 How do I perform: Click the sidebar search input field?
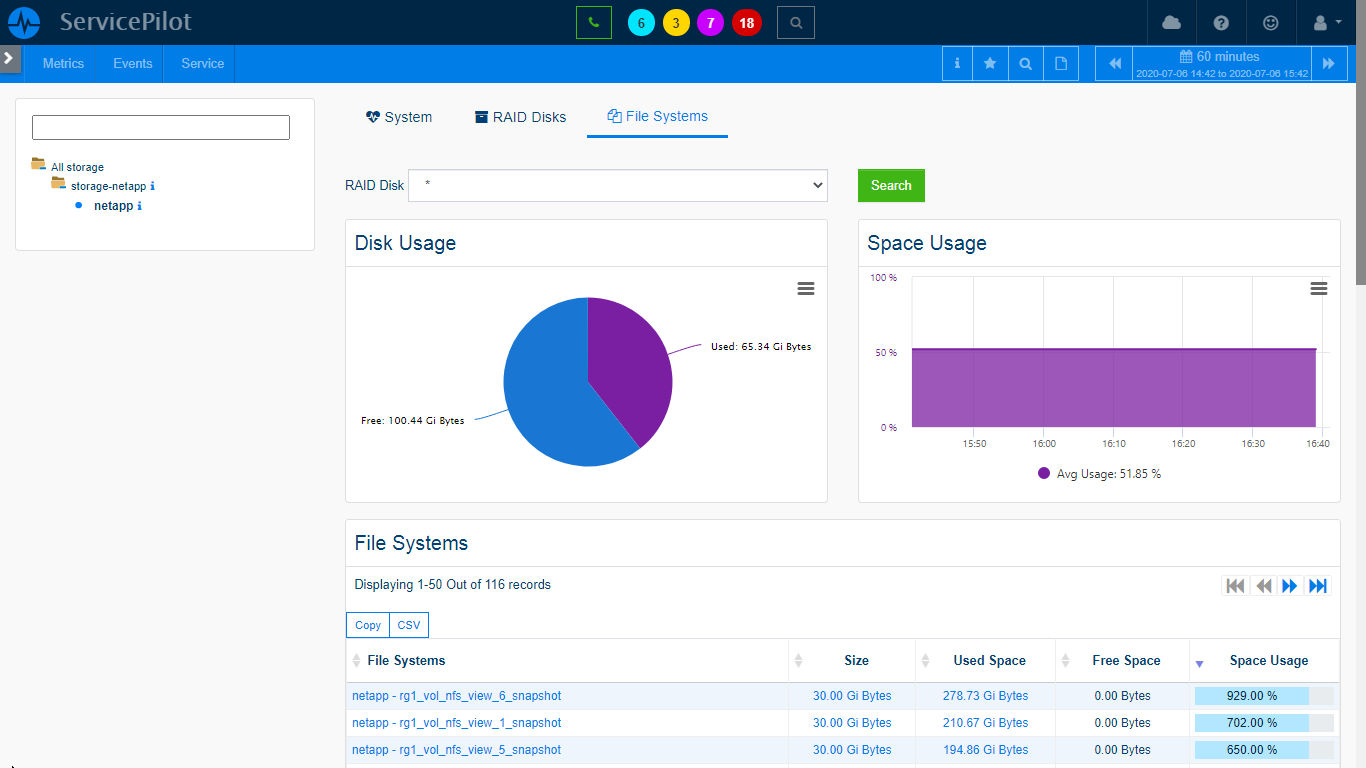tap(160, 127)
